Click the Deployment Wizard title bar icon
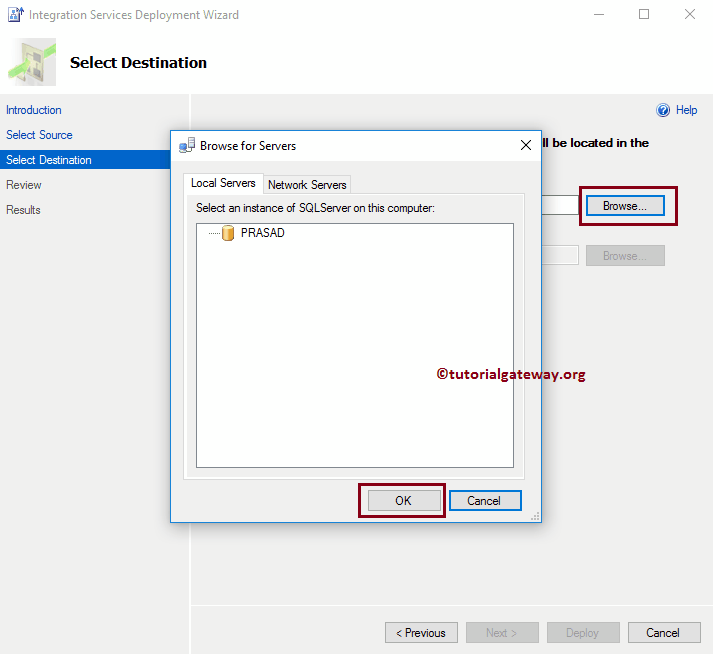The height and width of the screenshot is (654, 713). (15, 15)
